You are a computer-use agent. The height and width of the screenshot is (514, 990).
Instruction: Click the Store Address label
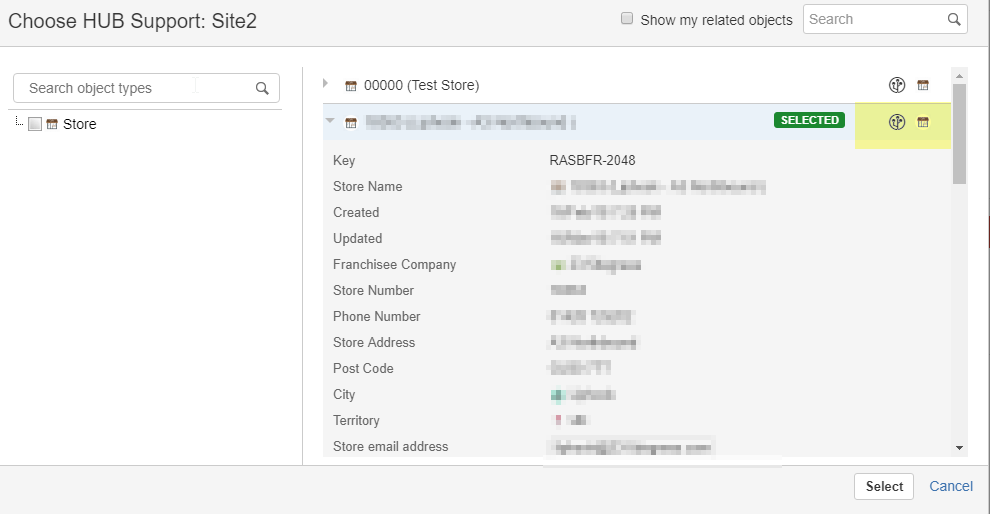click(374, 342)
